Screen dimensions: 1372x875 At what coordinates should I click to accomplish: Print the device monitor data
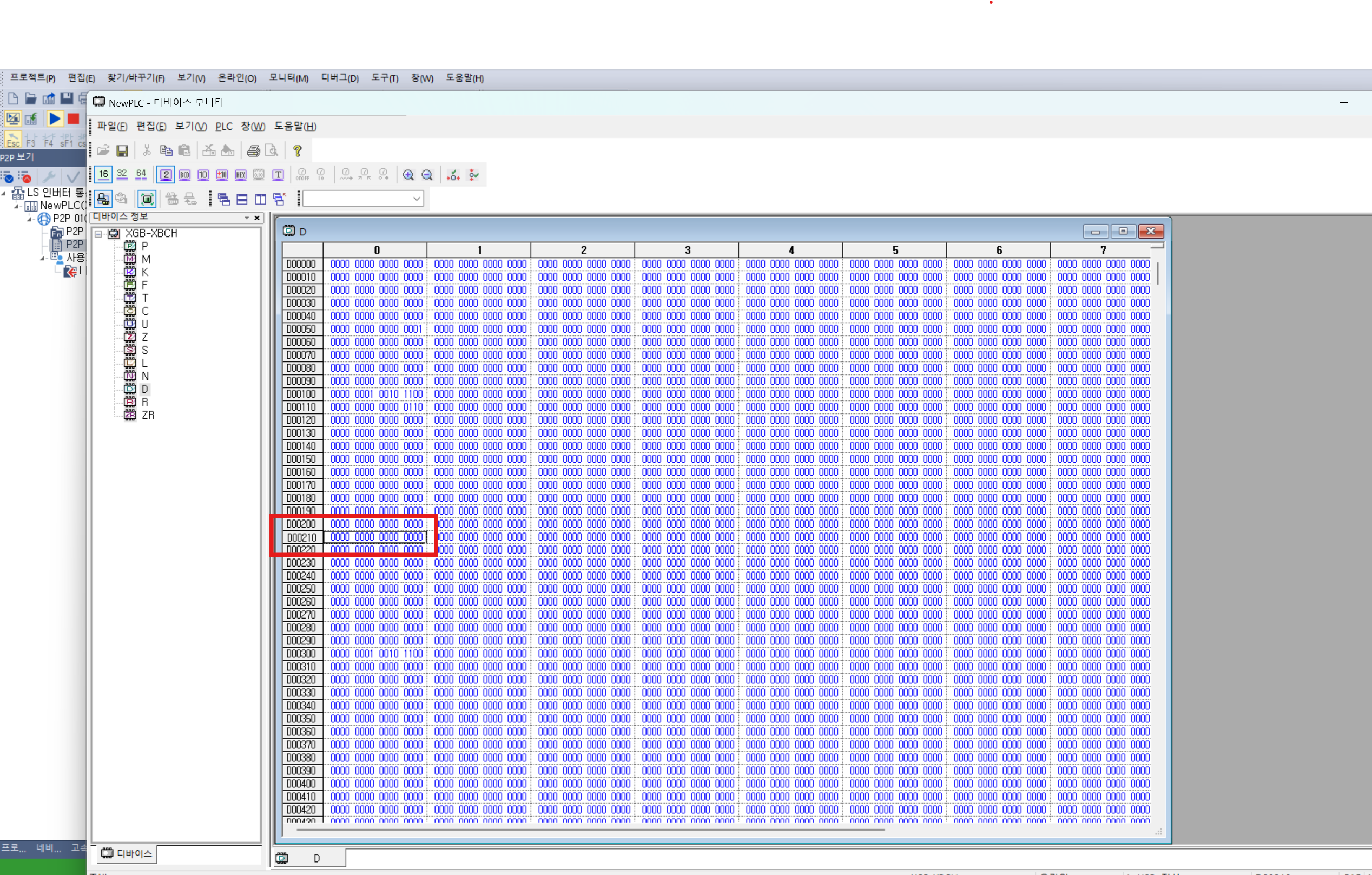tap(253, 150)
